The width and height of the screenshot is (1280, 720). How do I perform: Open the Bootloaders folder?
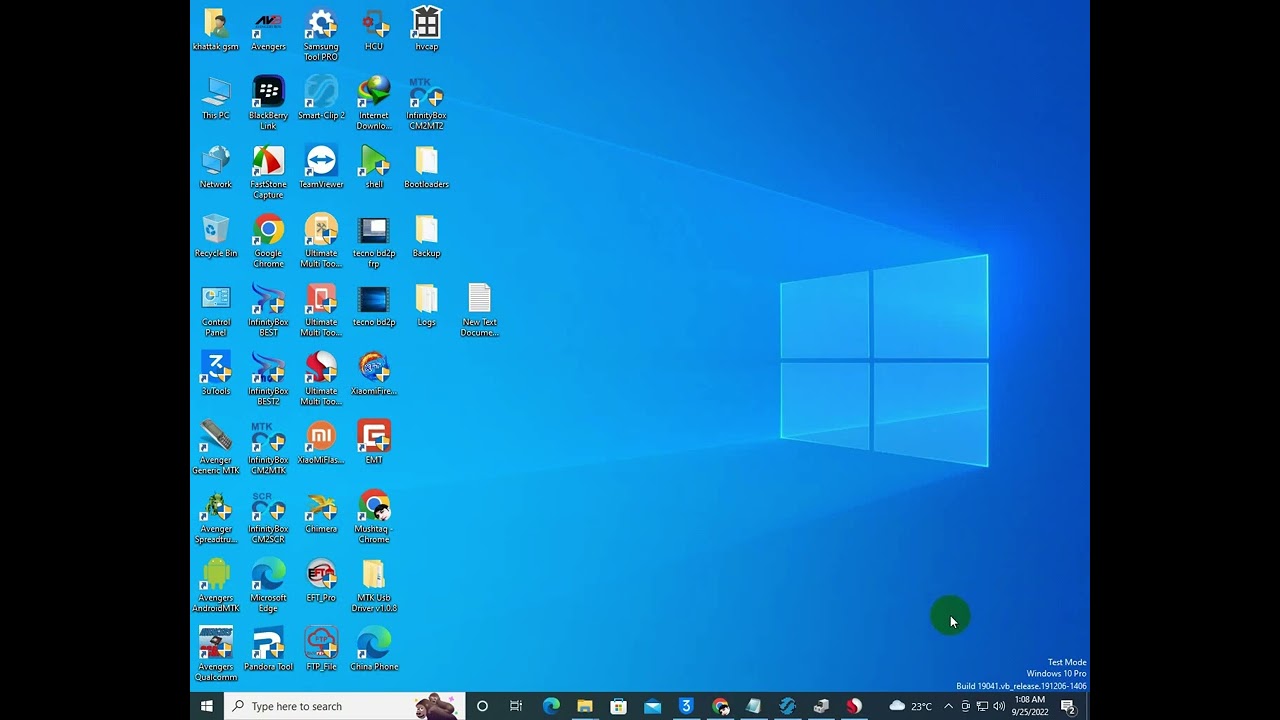[x=426, y=167]
